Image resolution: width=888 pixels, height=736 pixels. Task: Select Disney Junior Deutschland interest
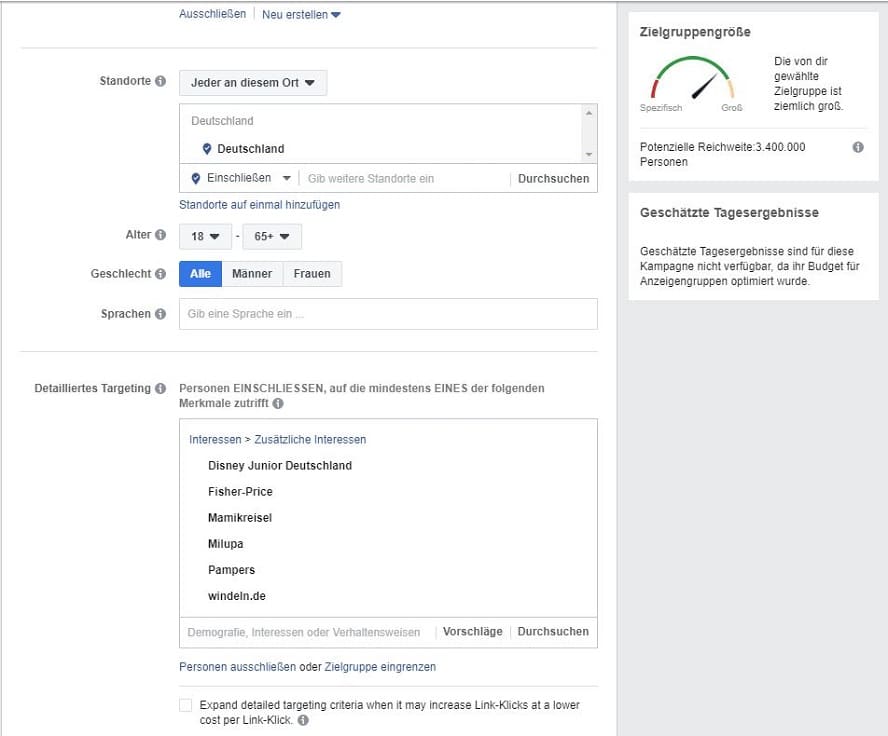tap(280, 465)
